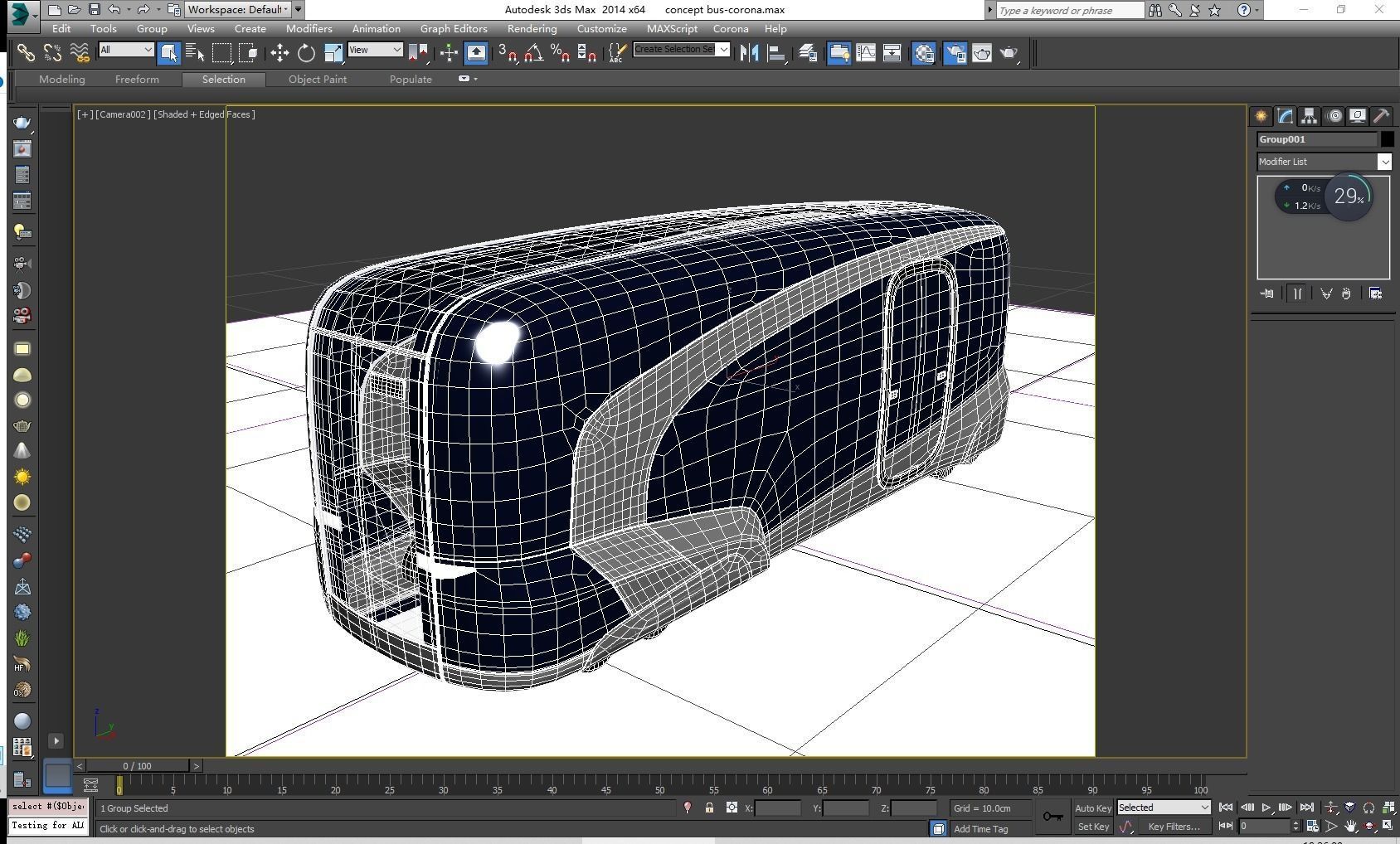Viewport: 1400px width, 844px height.
Task: Activate the Select and Rotate tool
Action: pyautogui.click(x=306, y=53)
